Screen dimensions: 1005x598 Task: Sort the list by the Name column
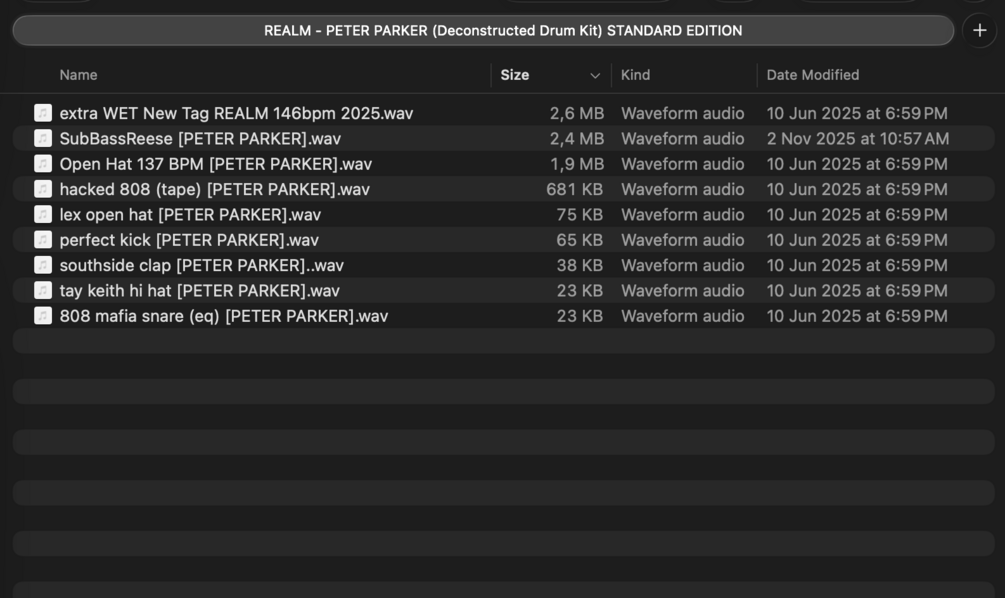point(78,75)
